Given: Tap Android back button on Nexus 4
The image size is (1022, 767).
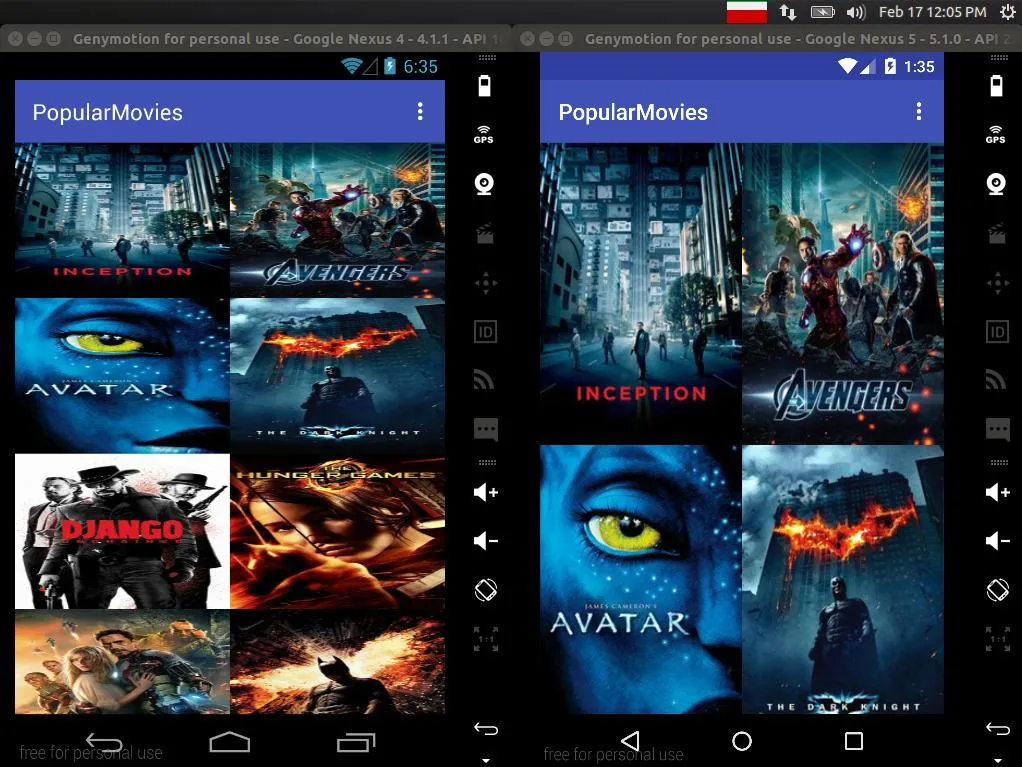Looking at the screenshot, I should (104, 742).
